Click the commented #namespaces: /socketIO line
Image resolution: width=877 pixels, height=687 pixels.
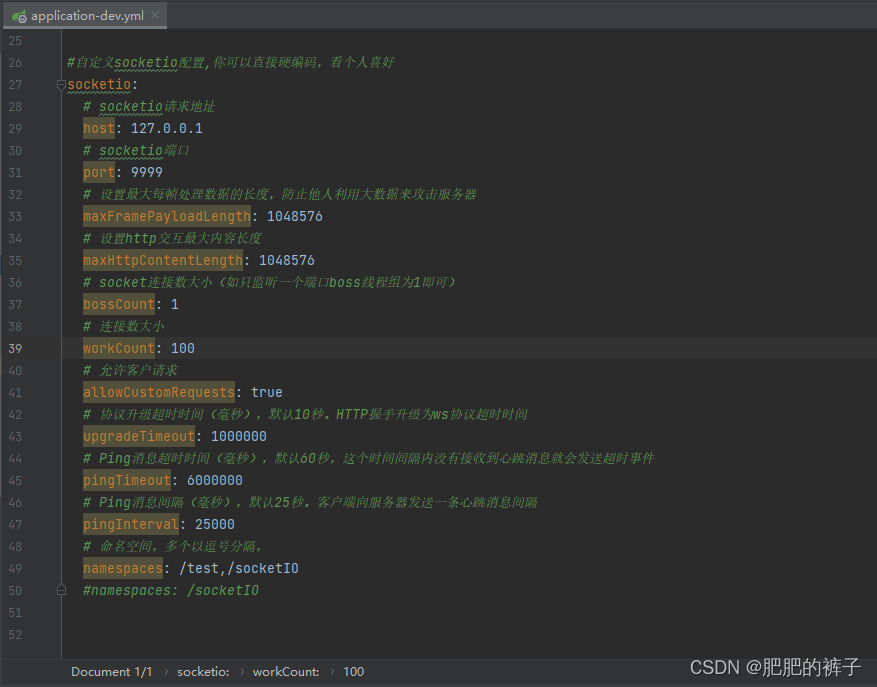pos(171,590)
